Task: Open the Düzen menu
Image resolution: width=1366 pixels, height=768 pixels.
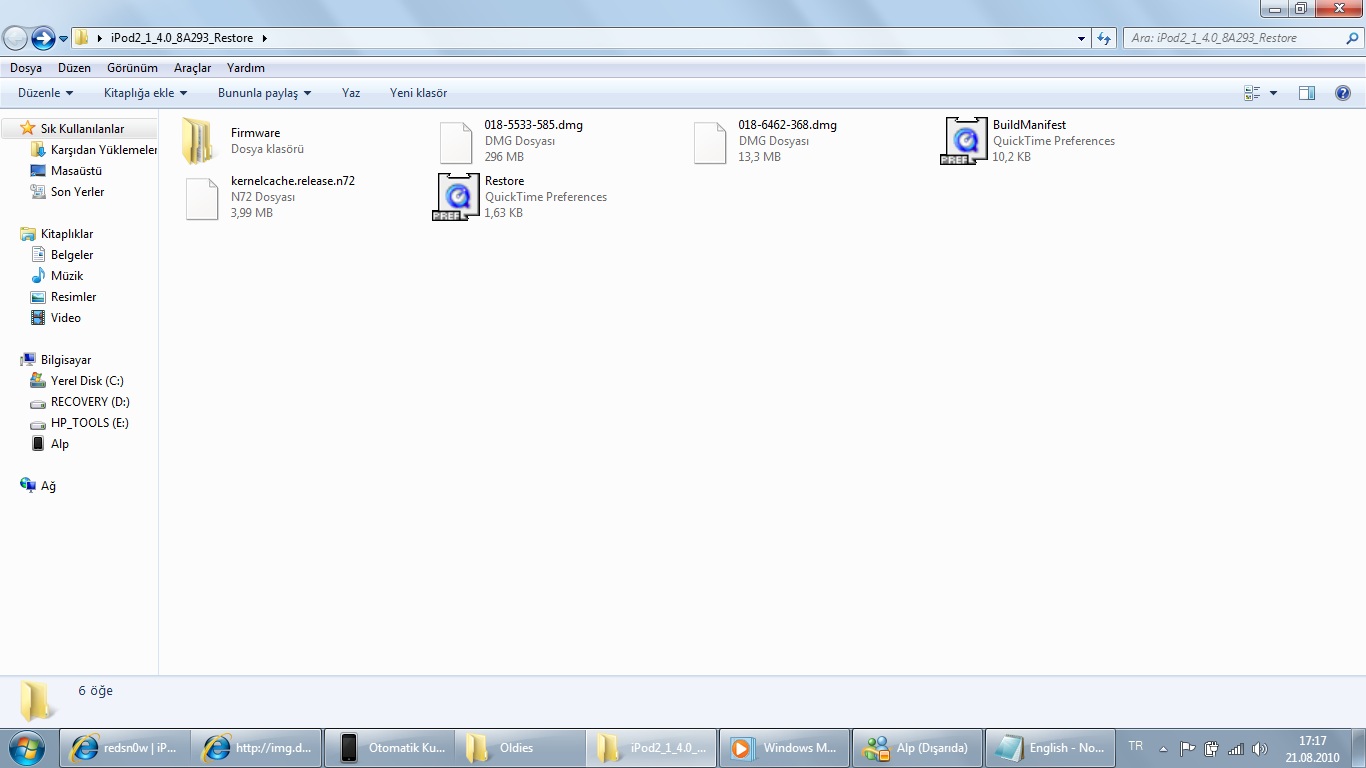Action: [x=74, y=68]
